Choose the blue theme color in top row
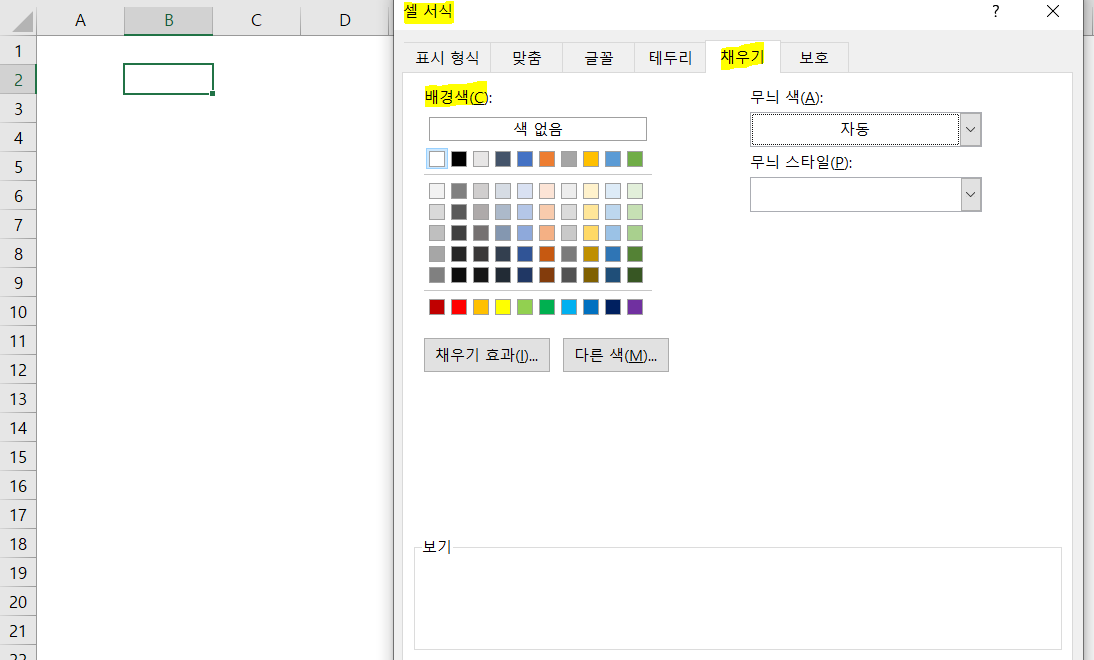The image size is (1094, 660). (525, 159)
